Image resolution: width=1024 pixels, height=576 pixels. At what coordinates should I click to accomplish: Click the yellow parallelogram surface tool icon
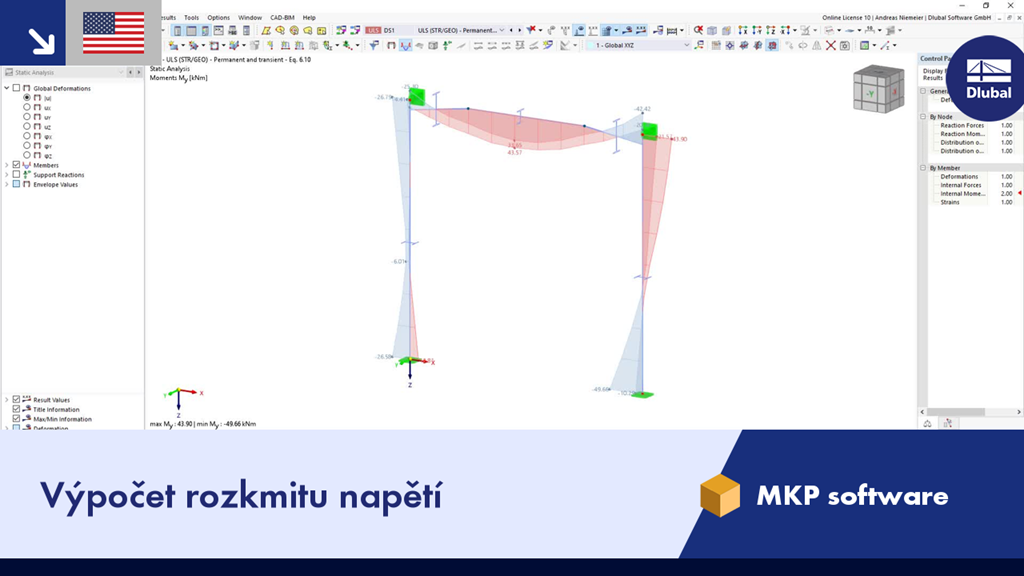(266, 30)
